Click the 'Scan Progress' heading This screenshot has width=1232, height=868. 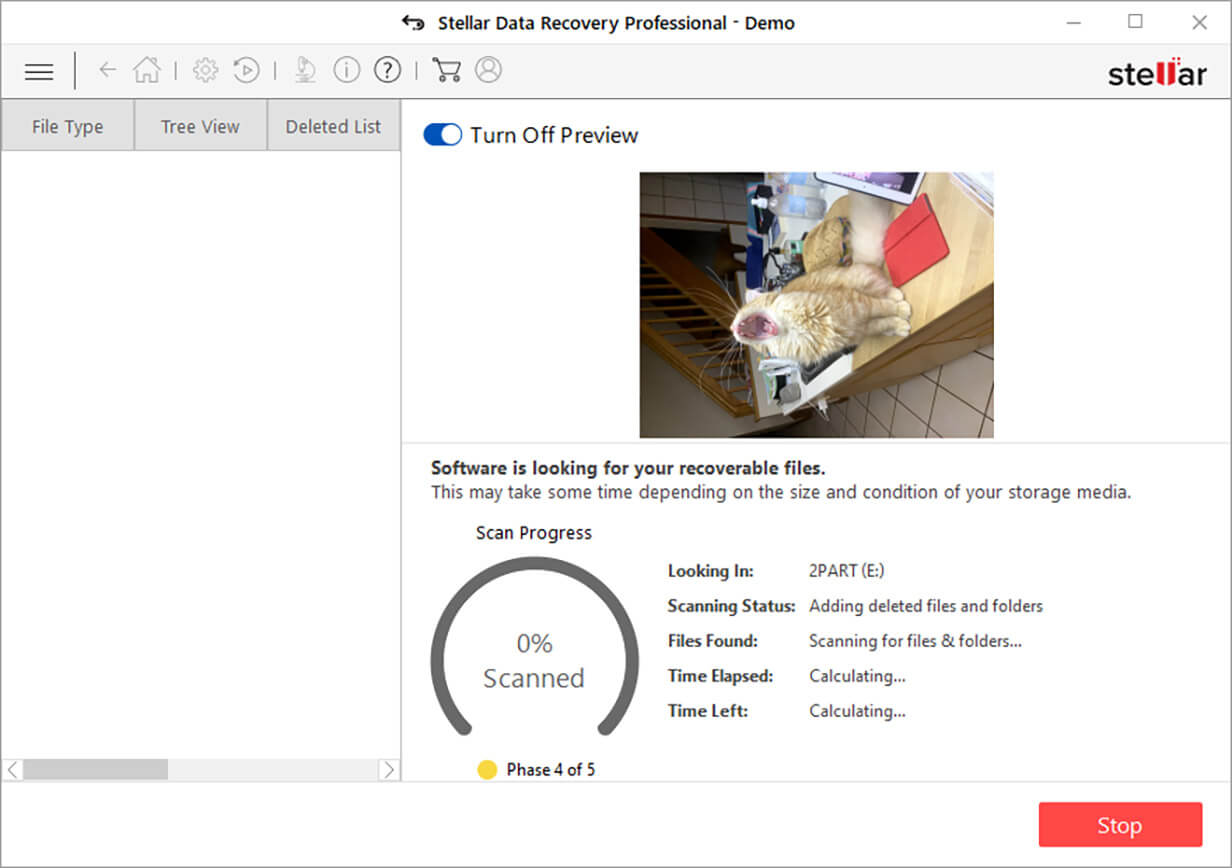(534, 533)
